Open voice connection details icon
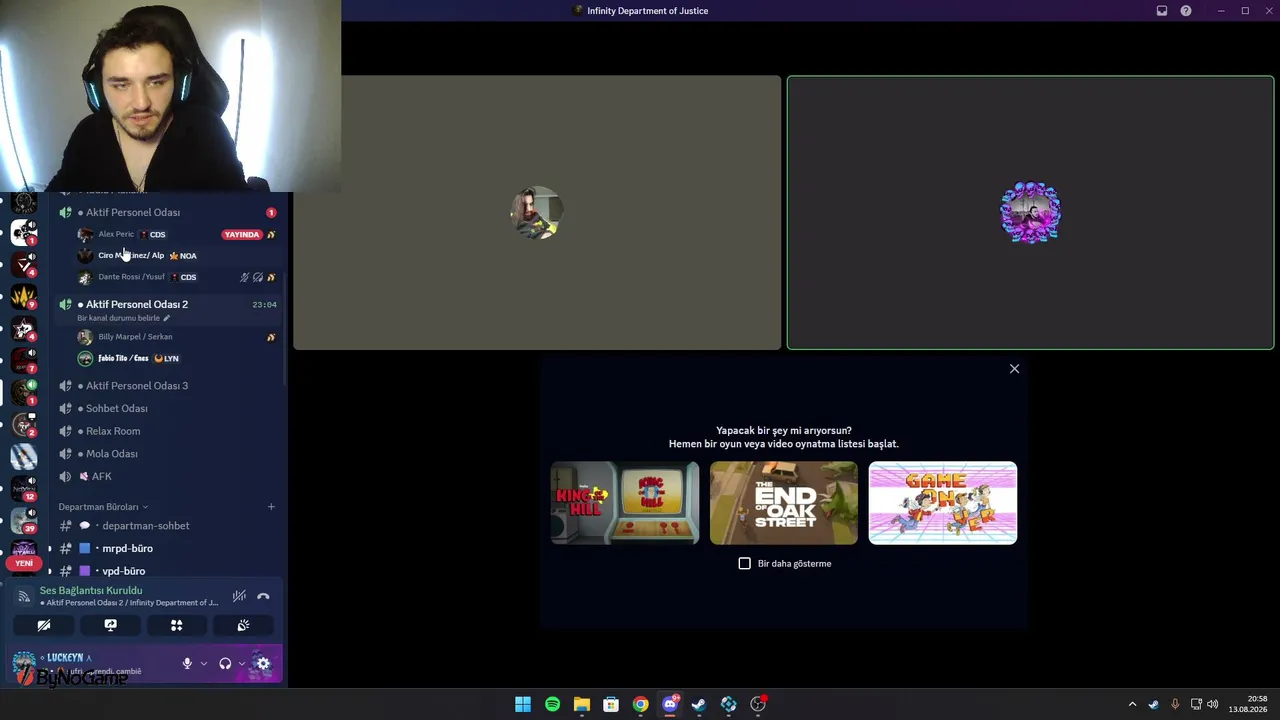Screen dimensions: 1280x720 (24, 596)
